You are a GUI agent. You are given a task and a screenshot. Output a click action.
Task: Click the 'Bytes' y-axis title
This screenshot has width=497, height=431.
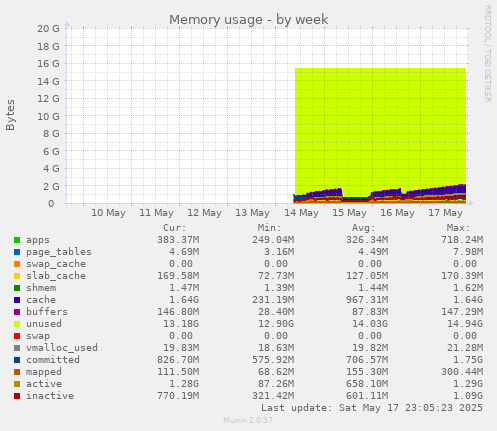(10, 115)
